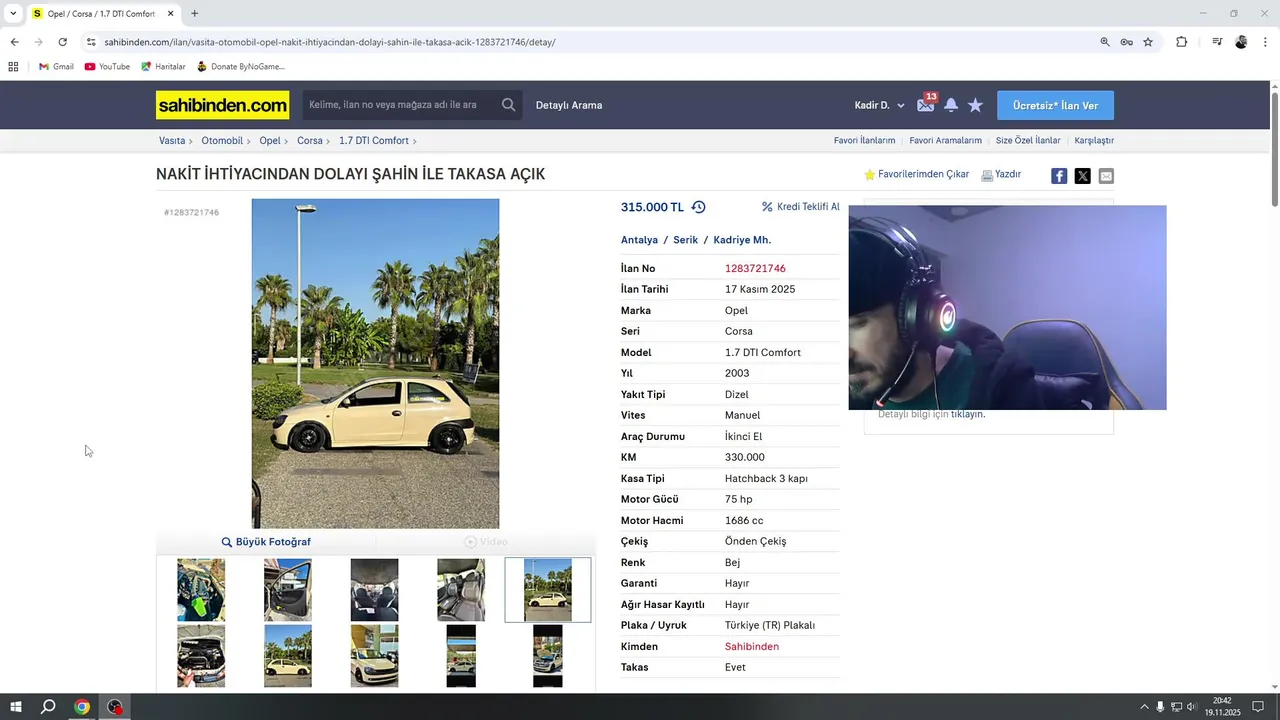This screenshot has height=720, width=1280.
Task: Open the notifications bell icon
Action: click(x=951, y=105)
